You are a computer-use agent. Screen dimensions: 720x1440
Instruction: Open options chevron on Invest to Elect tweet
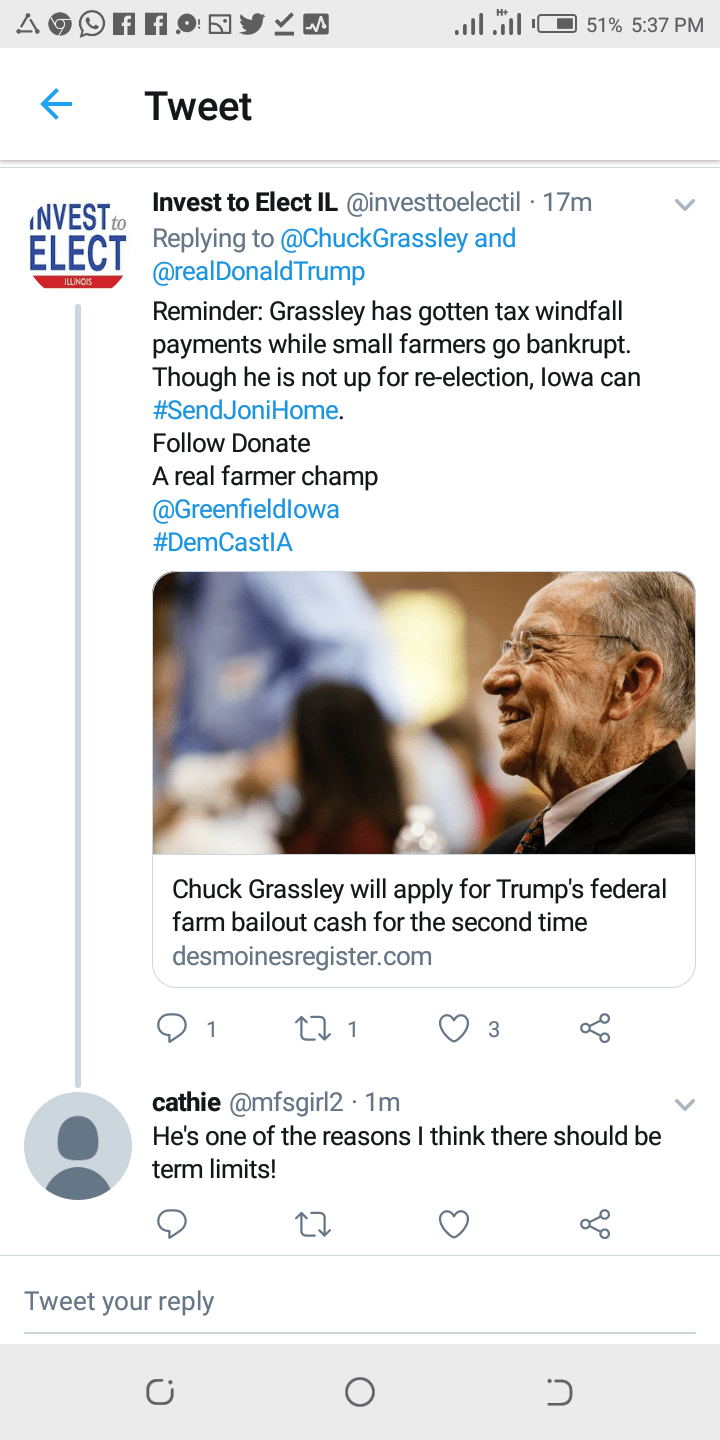(x=685, y=205)
